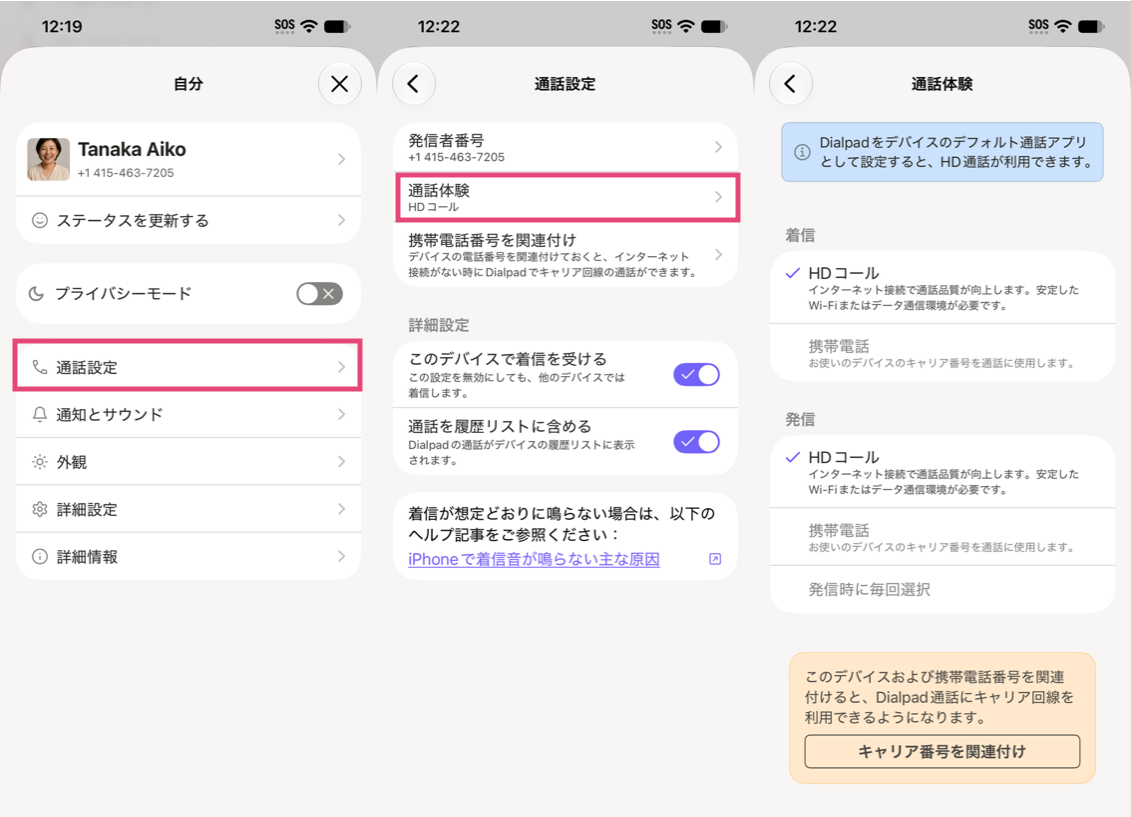The image size is (1131, 817).
Task: Click the info icon for 詳細情報
Action: pos(40,557)
